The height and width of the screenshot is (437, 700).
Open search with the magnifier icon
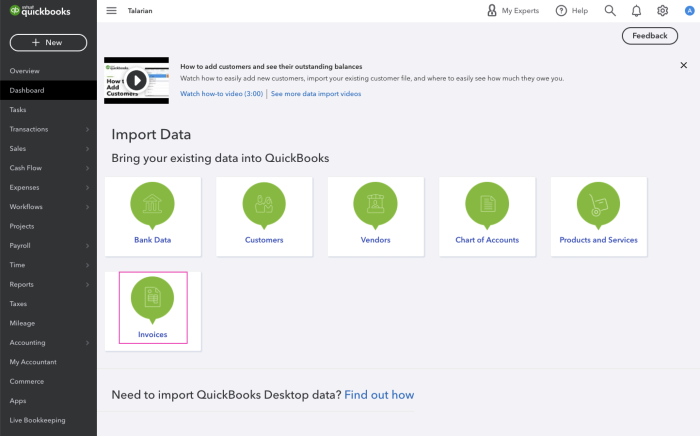click(610, 10)
